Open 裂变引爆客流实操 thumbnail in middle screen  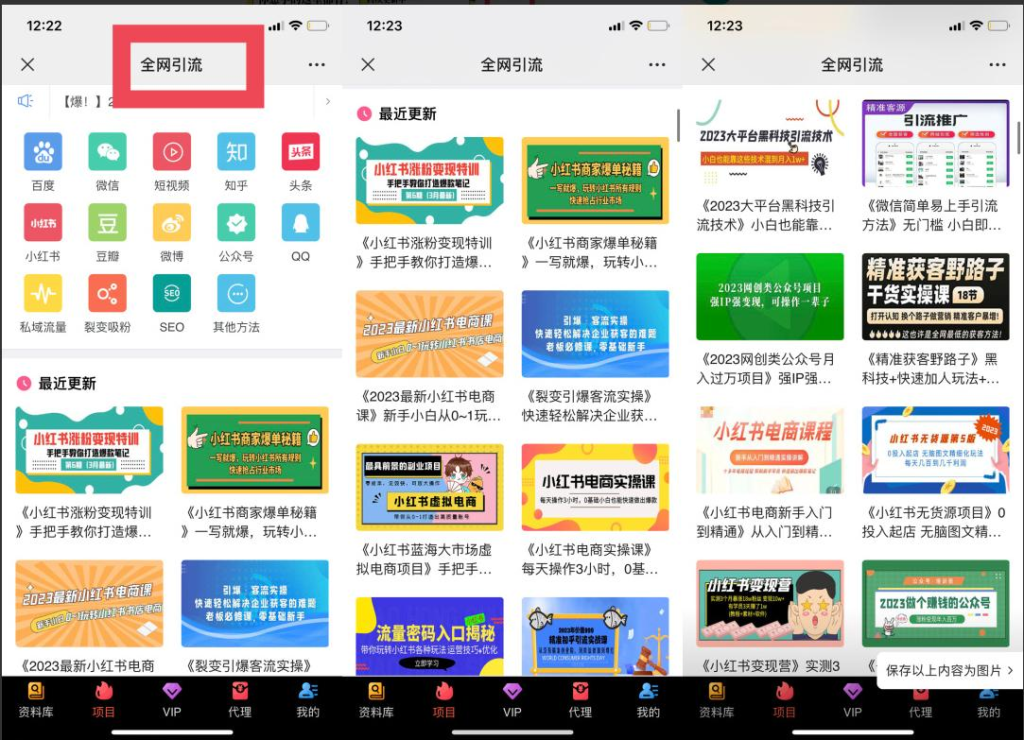[596, 334]
